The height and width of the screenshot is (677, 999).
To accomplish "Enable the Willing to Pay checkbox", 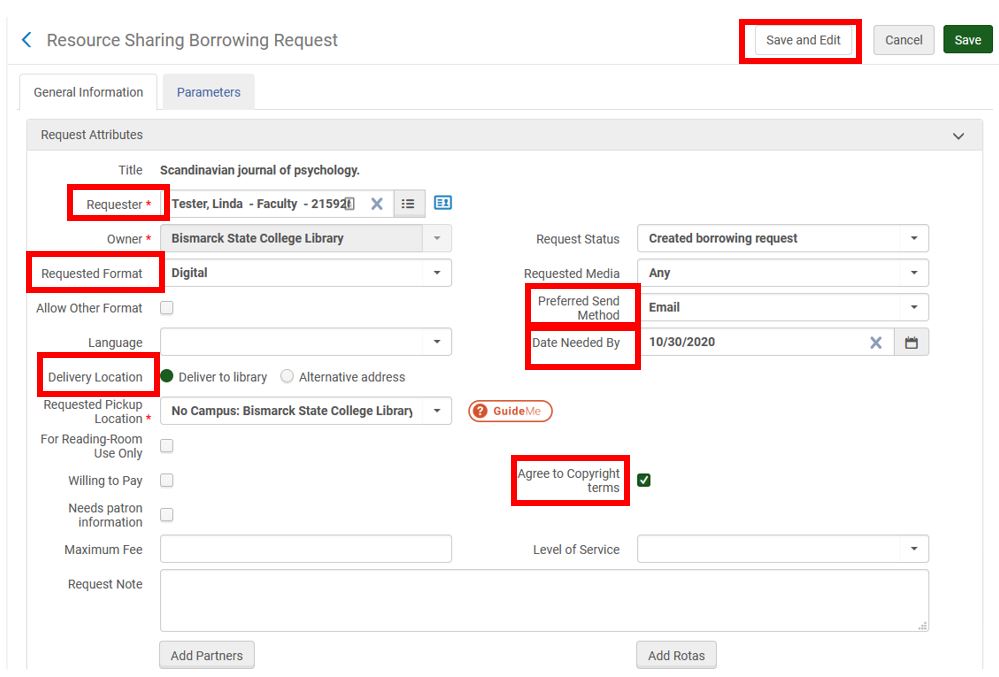I will tap(166, 478).
